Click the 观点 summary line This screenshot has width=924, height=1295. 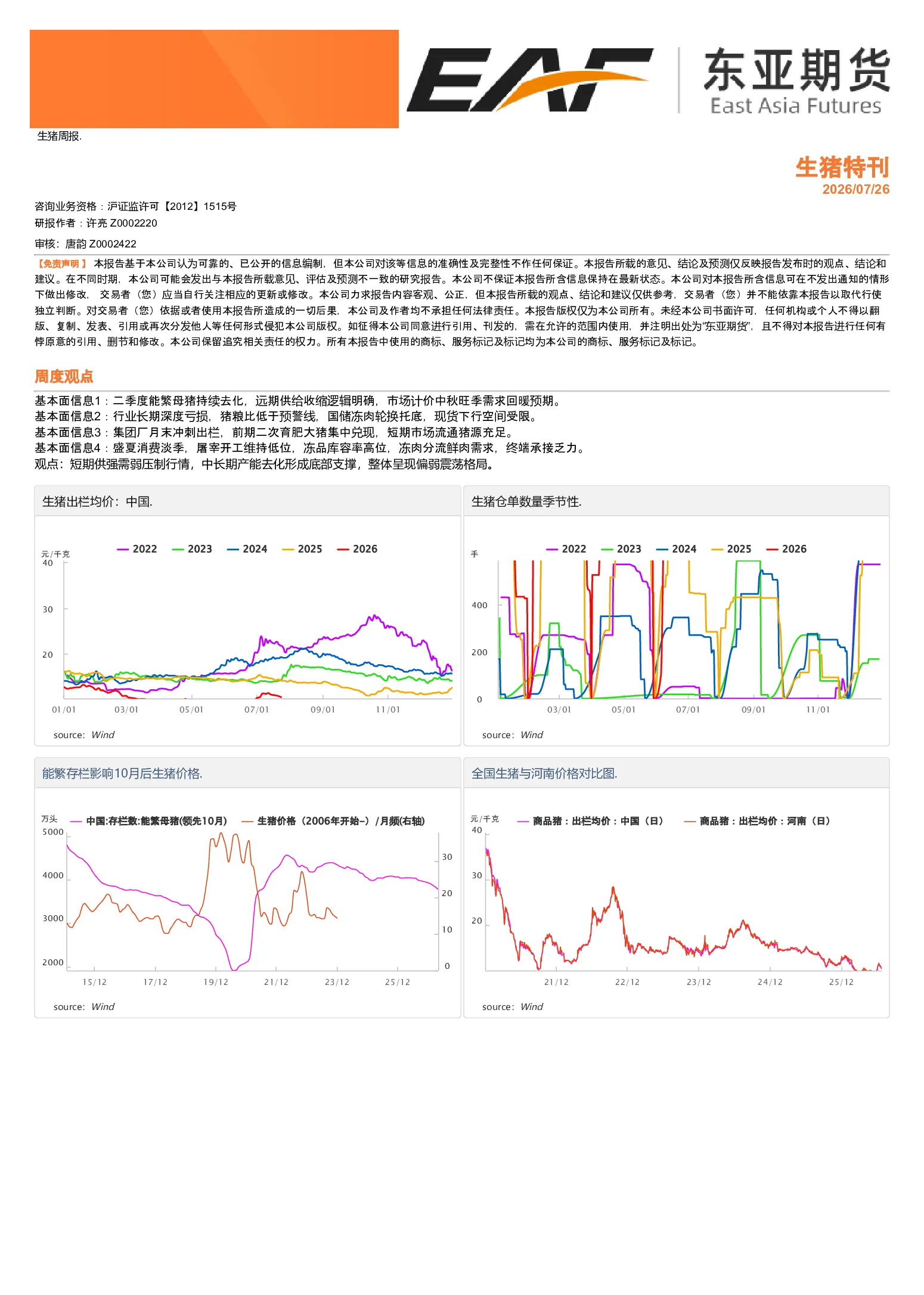click(265, 464)
